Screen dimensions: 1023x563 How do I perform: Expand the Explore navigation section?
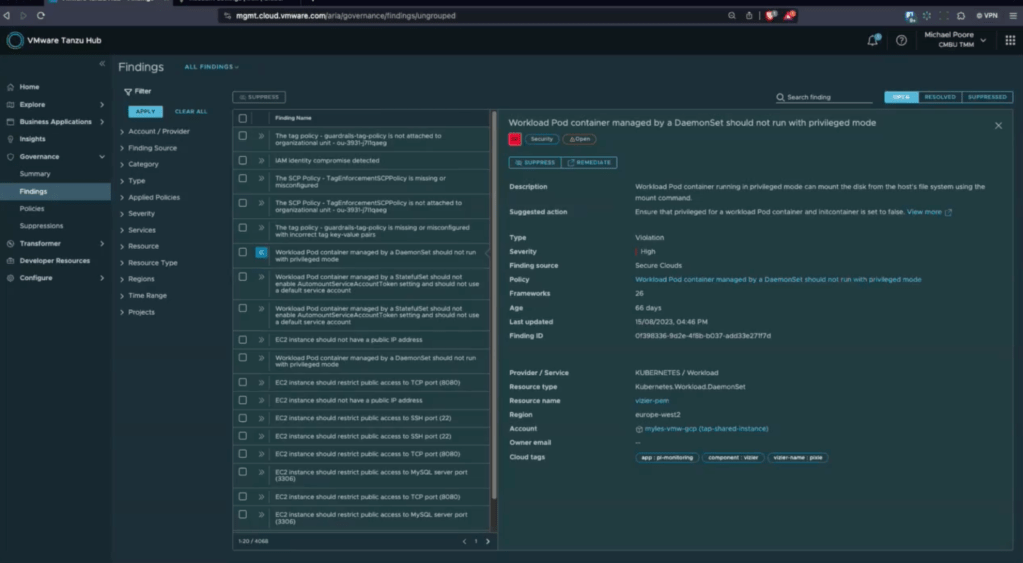pos(101,104)
